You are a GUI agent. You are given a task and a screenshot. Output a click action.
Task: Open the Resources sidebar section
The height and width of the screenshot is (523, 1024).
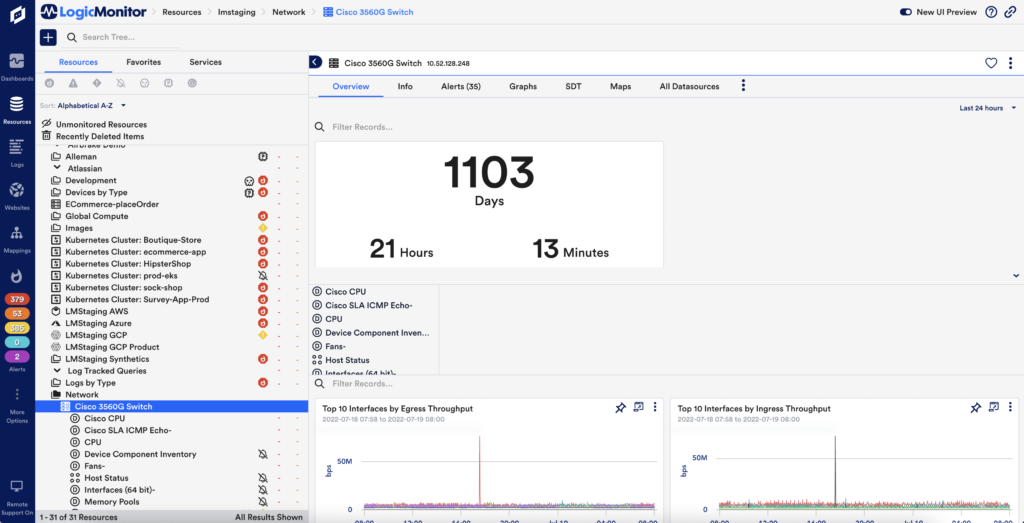coord(17,110)
